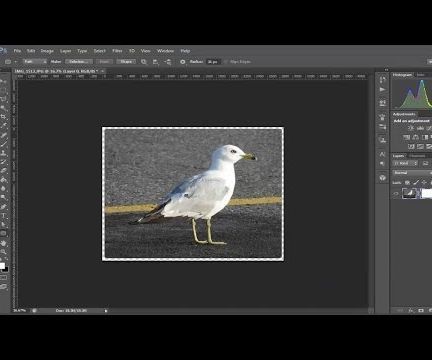Image resolution: width=432 pixels, height=360 pixels.
Task: Open the collapsed History panel icon
Action: (382, 80)
